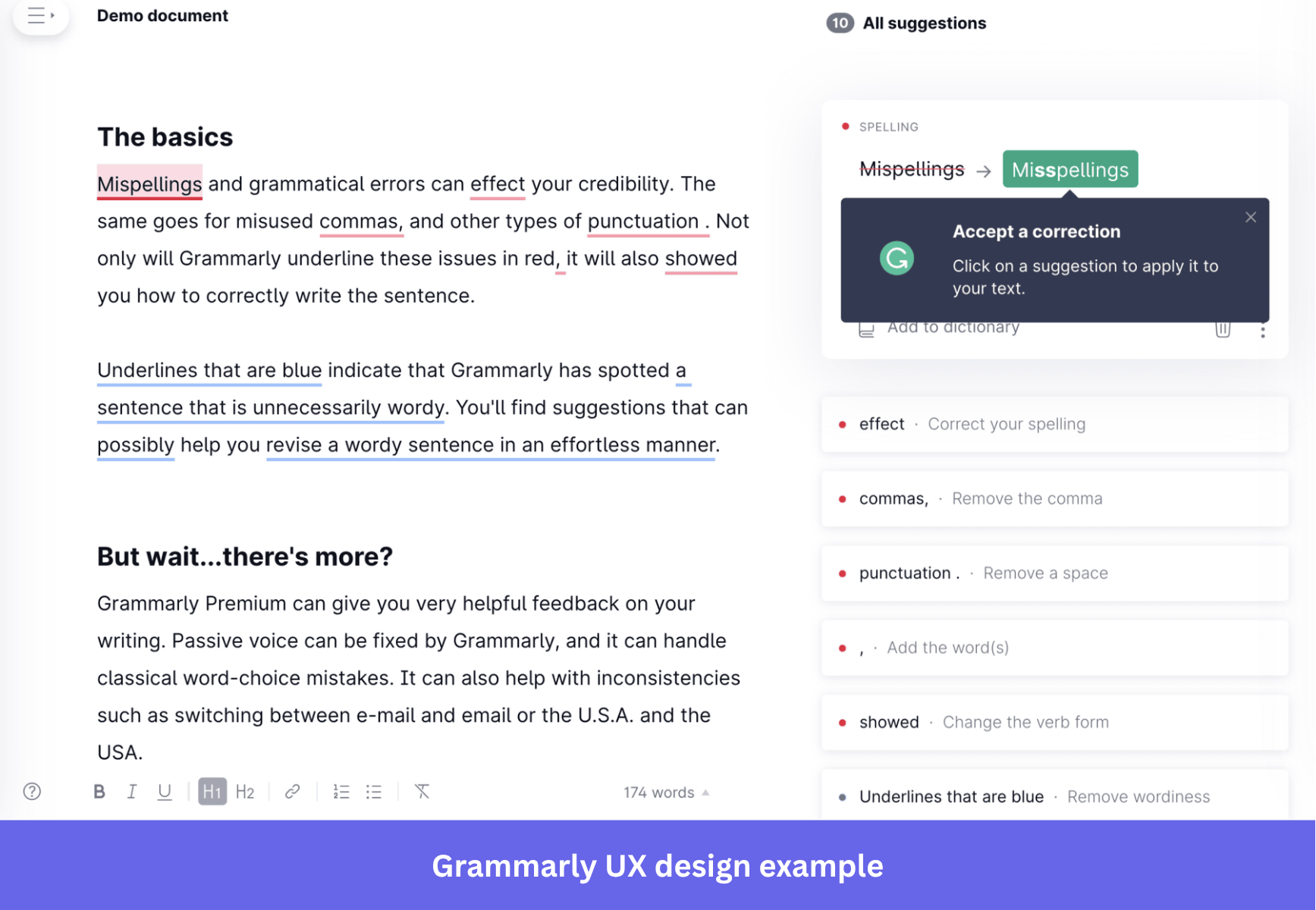Toggle bold formatting
Viewport: 1316px width, 910px height.
tap(99, 791)
